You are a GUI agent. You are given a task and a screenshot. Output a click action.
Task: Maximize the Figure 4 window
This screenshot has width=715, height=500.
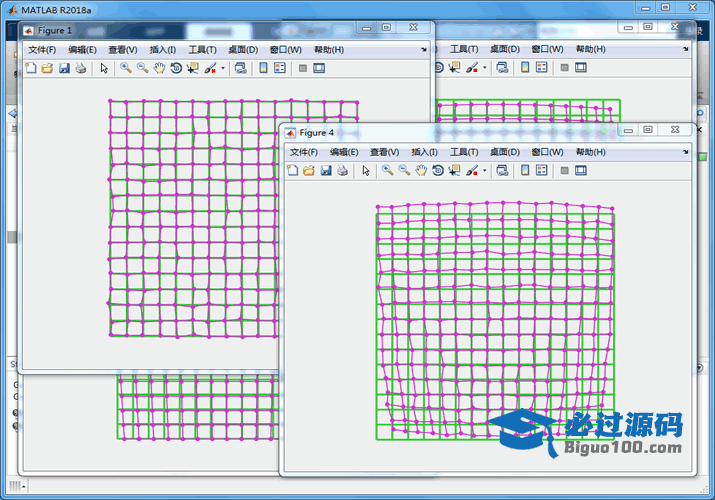click(648, 130)
